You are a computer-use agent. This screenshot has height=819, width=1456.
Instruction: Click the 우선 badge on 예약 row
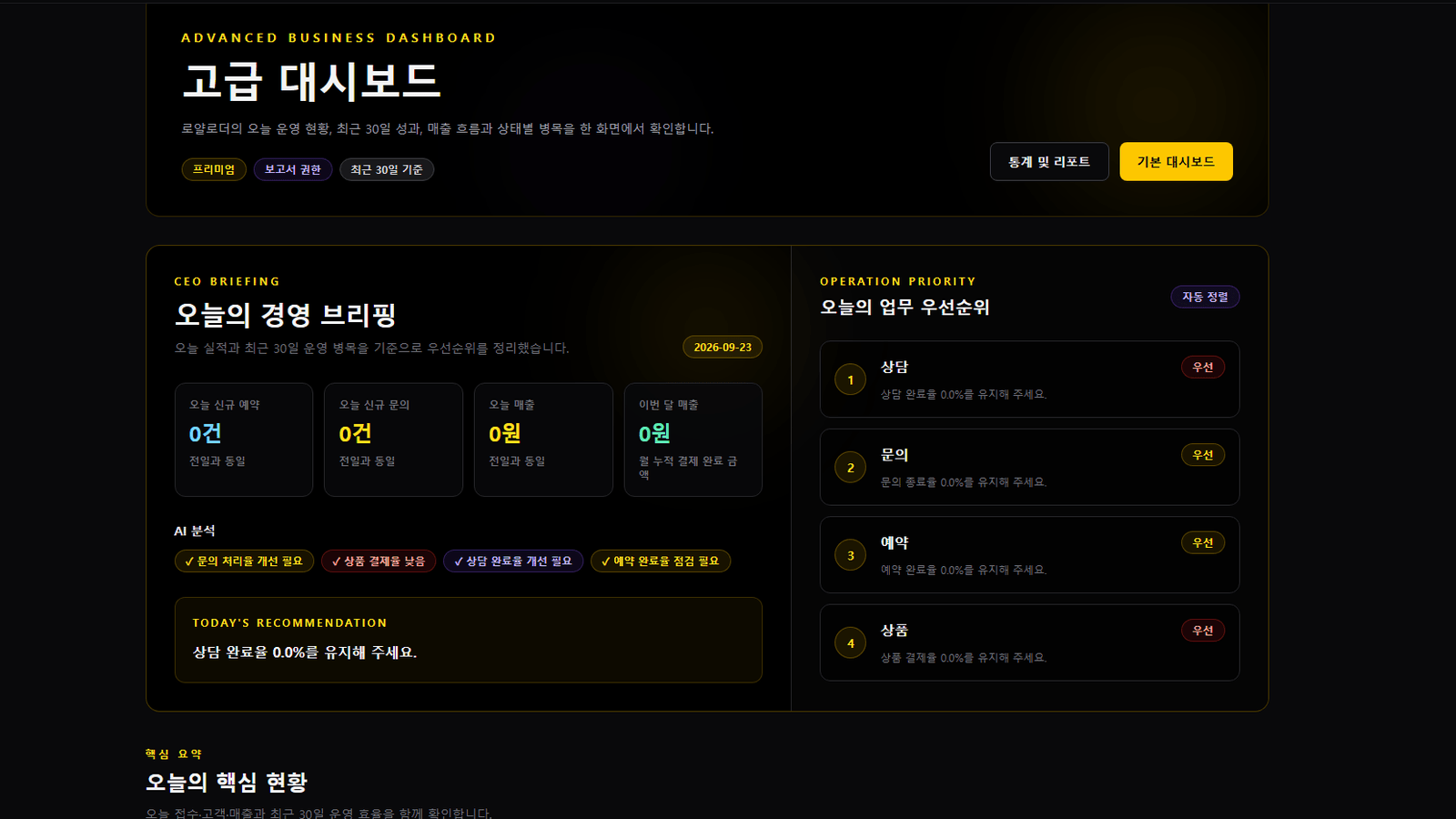pos(1203,543)
